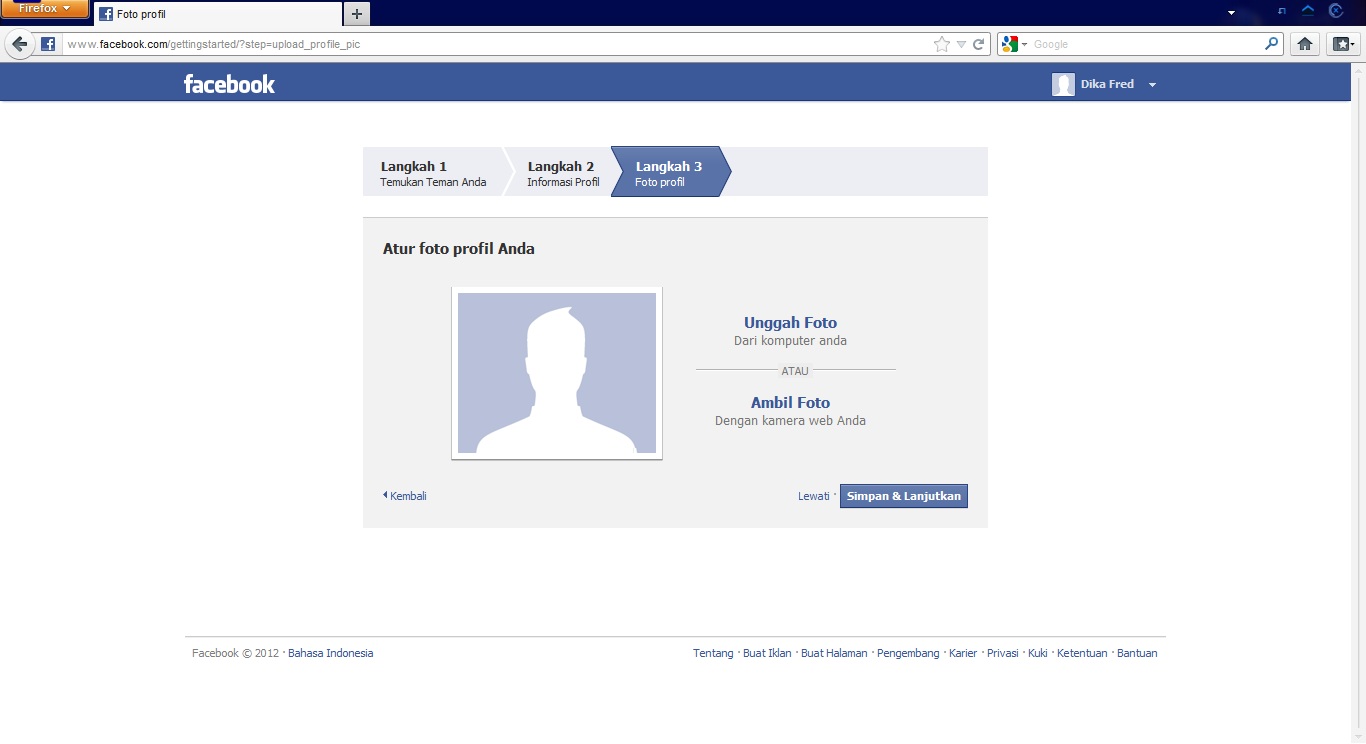This screenshot has width=1366, height=744.
Task: Click the Facebook site identity icon in address bar
Action: [x=48, y=44]
